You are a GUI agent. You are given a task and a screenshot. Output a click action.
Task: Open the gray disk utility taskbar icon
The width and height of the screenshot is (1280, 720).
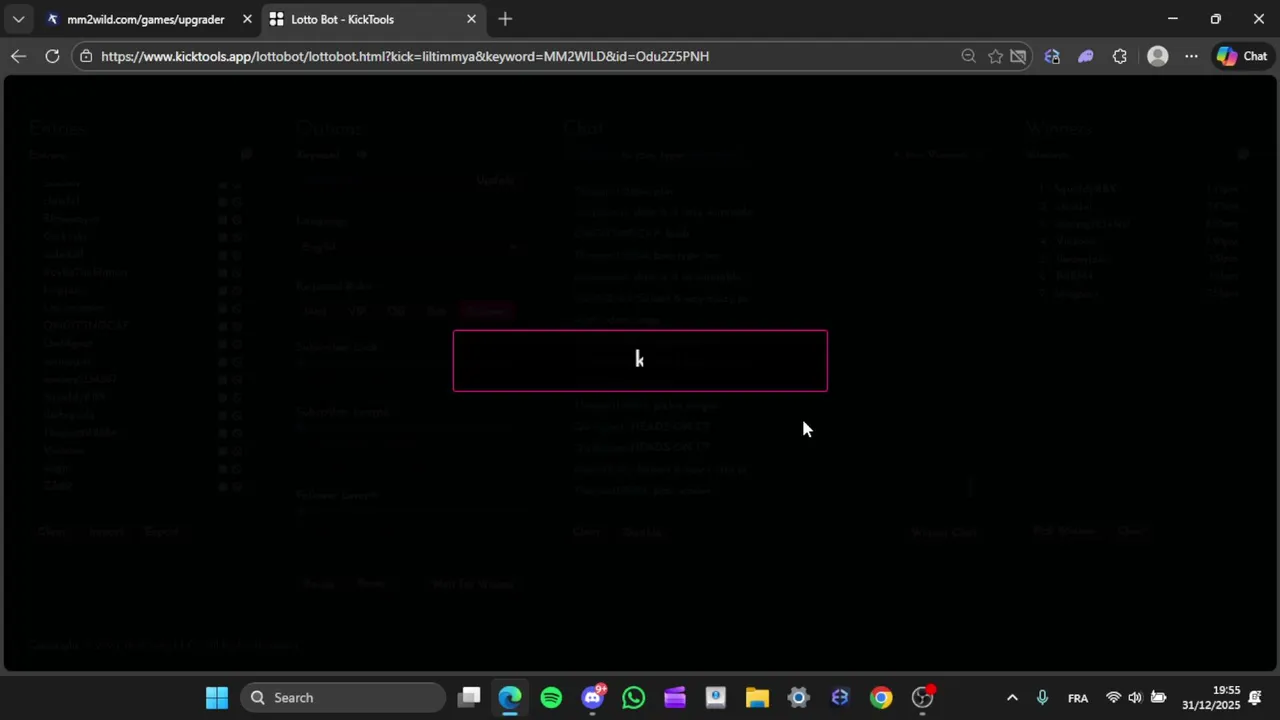pyautogui.click(x=716, y=697)
